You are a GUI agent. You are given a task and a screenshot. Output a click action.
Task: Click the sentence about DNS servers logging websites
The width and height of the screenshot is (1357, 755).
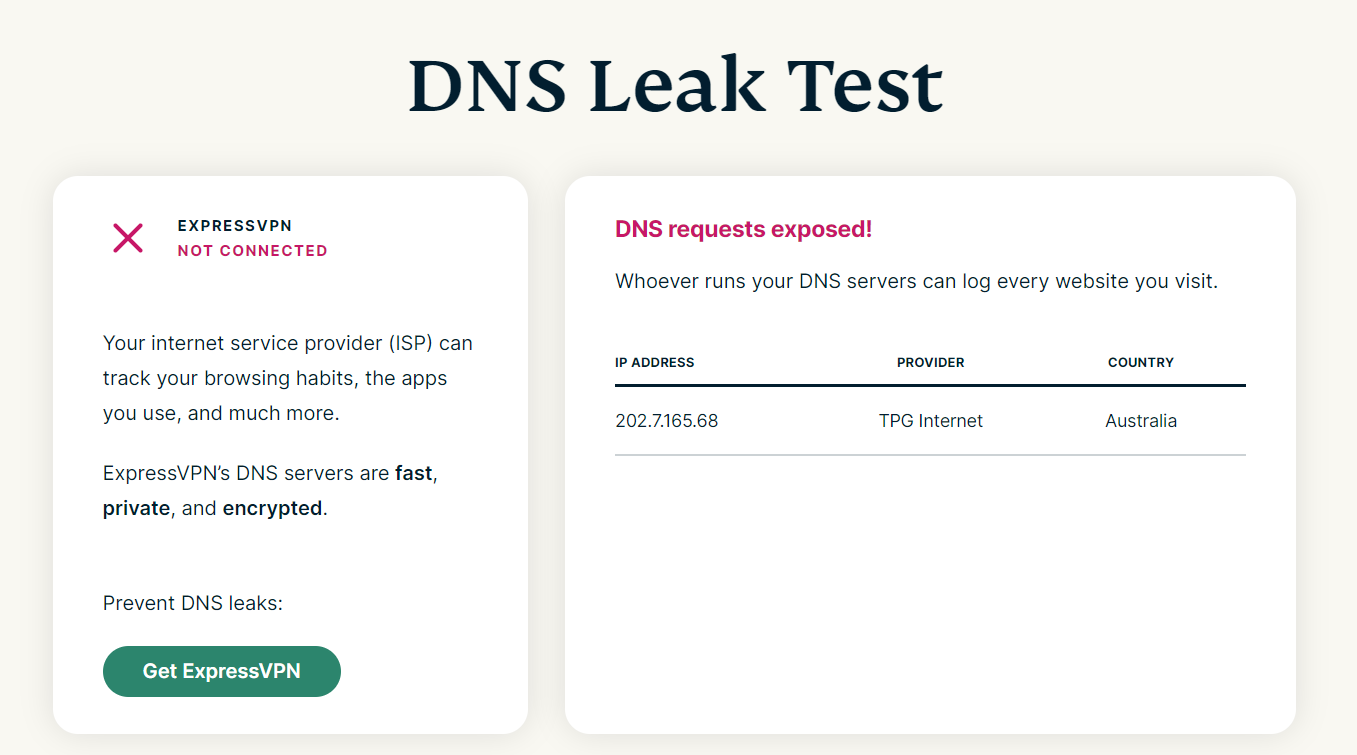916,281
